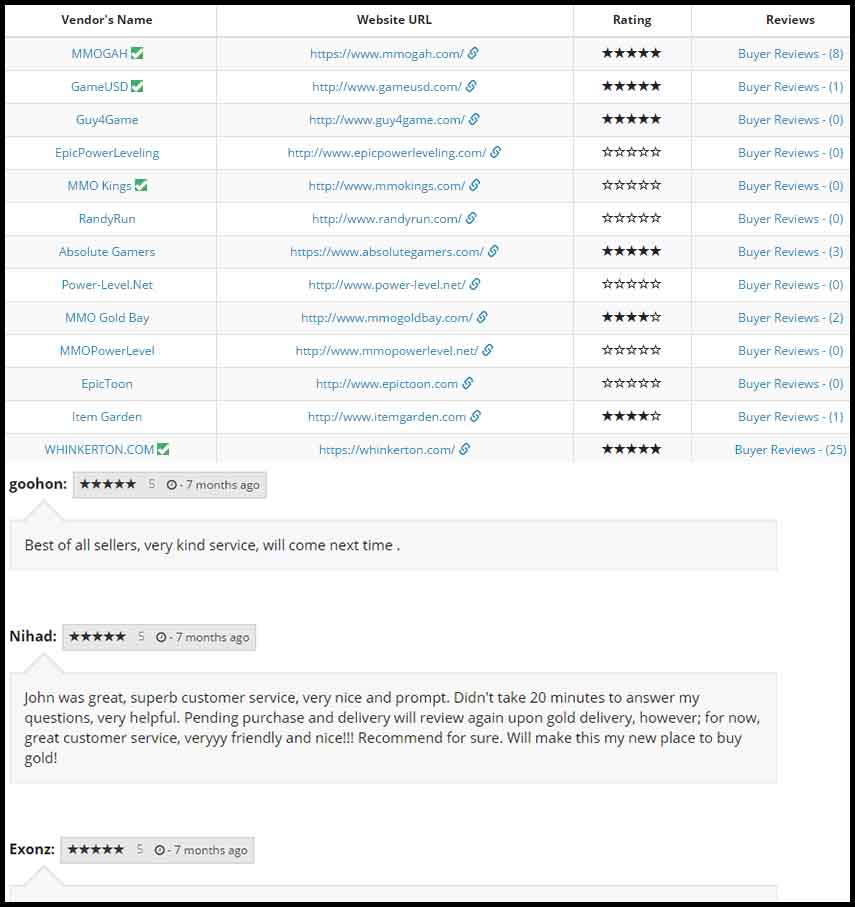This screenshot has height=907, width=855.
Task: Visit the https://www.absolutegamers.com/ URL
Action: click(x=386, y=251)
